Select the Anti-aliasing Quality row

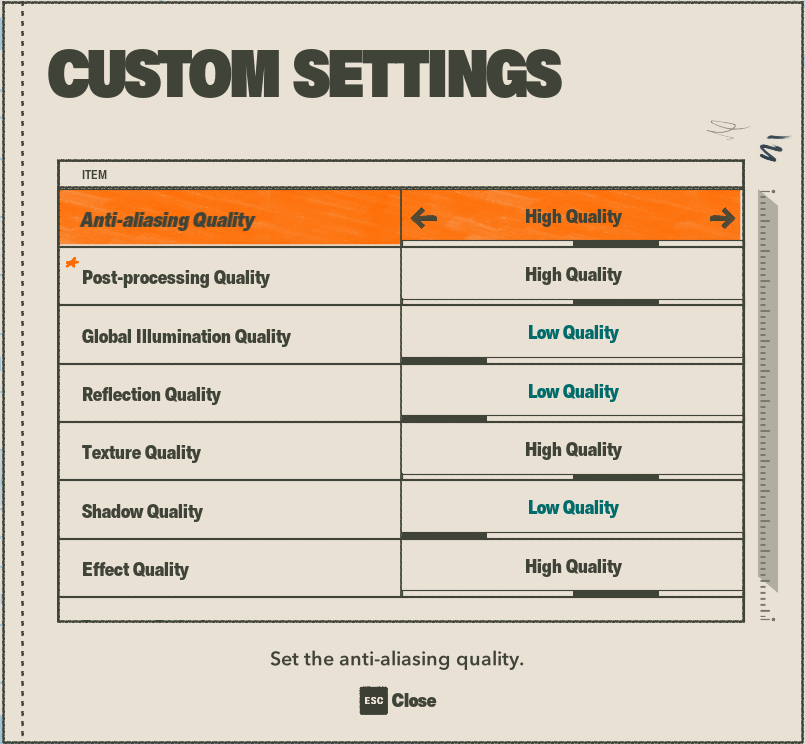tap(400, 218)
